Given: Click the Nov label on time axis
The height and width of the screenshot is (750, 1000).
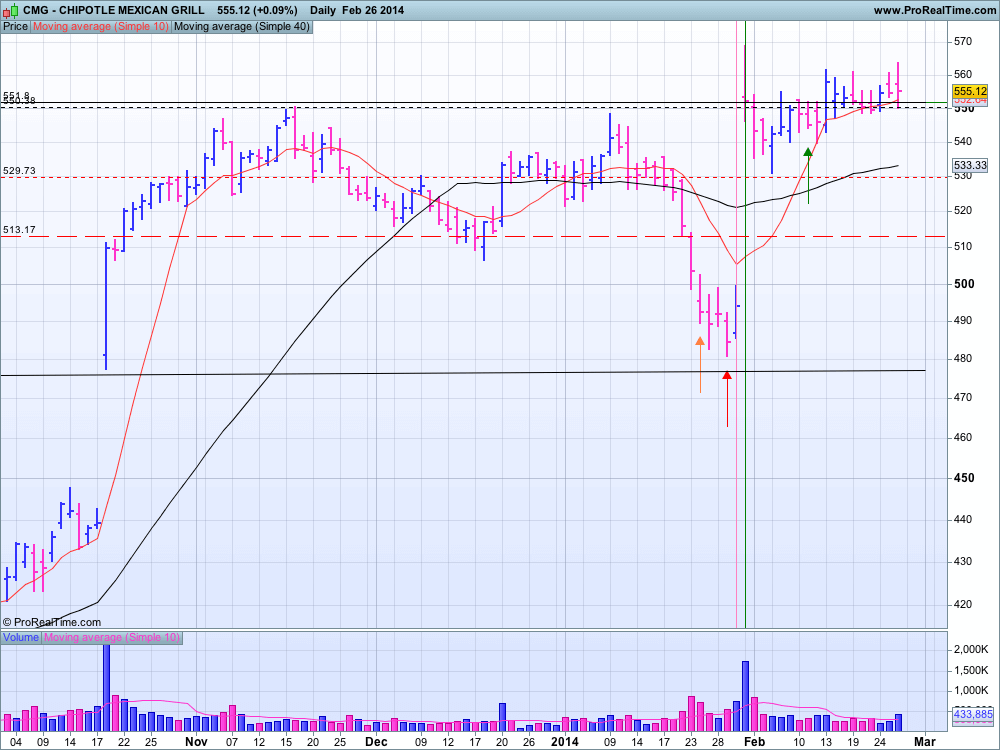Looking at the screenshot, I should click(x=196, y=742).
